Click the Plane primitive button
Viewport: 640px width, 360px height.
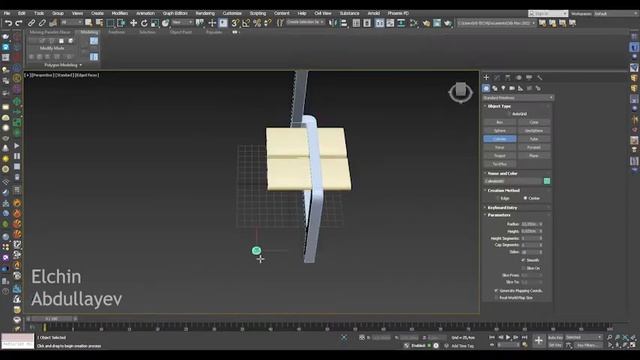point(534,156)
